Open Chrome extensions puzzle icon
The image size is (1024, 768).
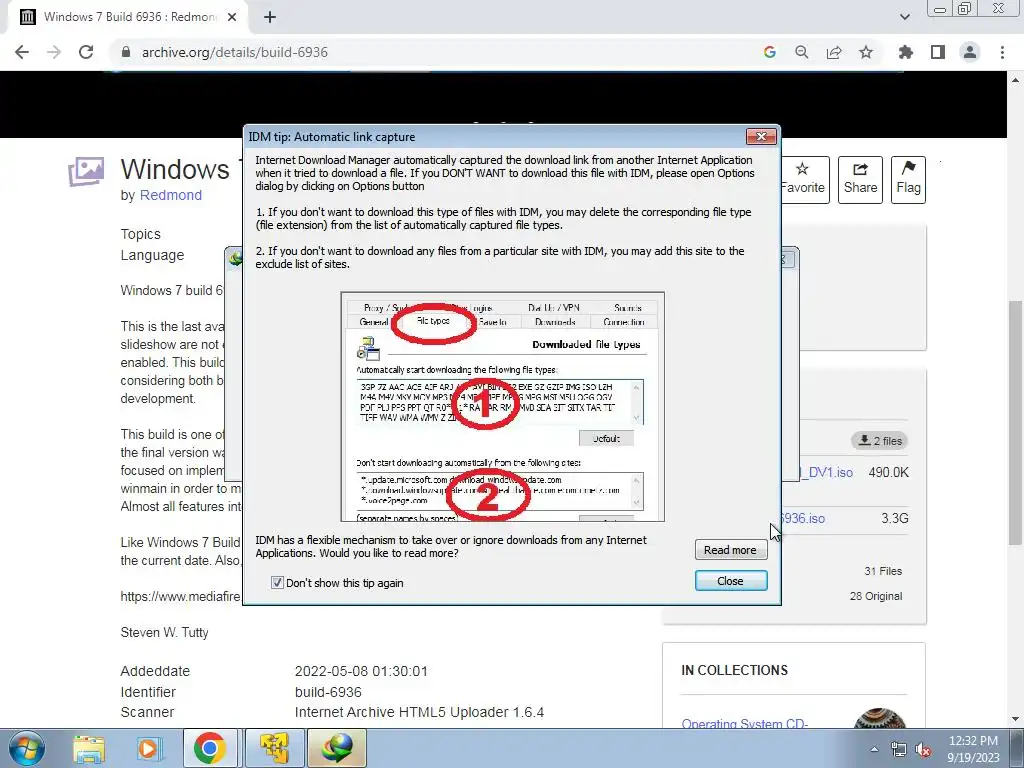(x=906, y=52)
